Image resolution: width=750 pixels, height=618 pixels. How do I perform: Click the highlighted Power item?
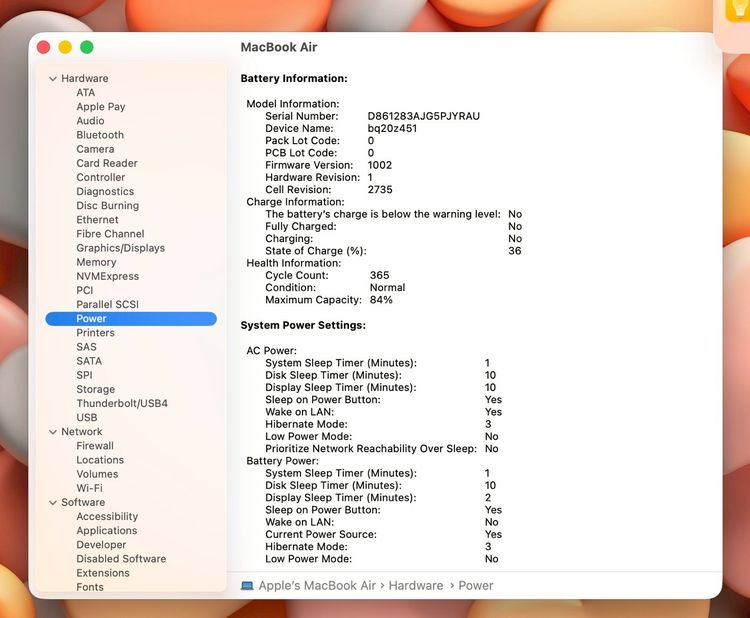click(131, 319)
